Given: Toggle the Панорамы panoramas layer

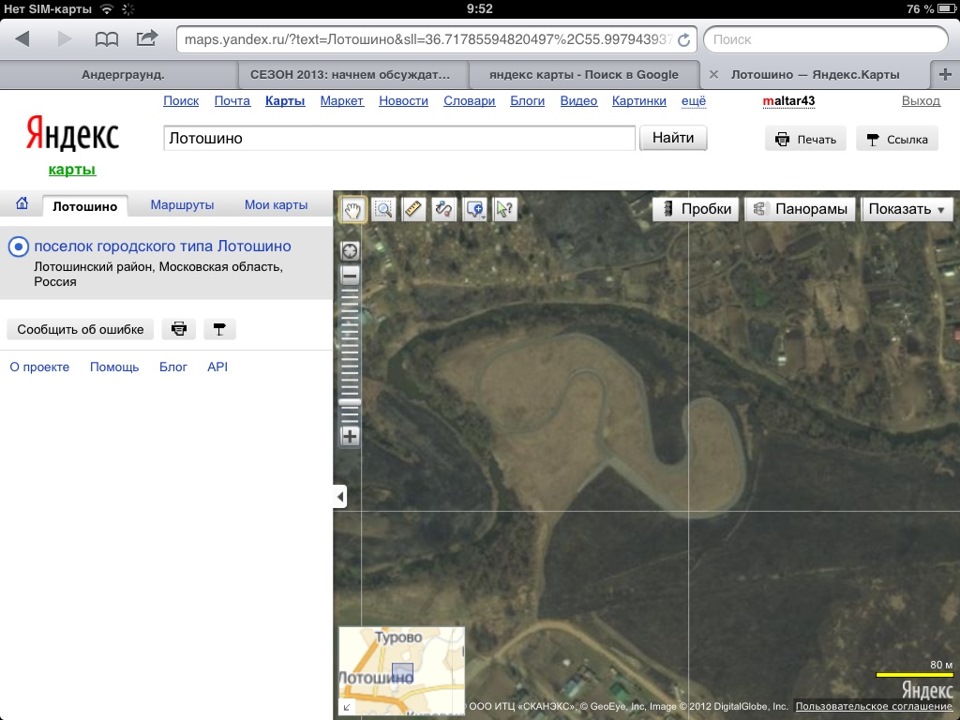Looking at the screenshot, I should point(800,209).
